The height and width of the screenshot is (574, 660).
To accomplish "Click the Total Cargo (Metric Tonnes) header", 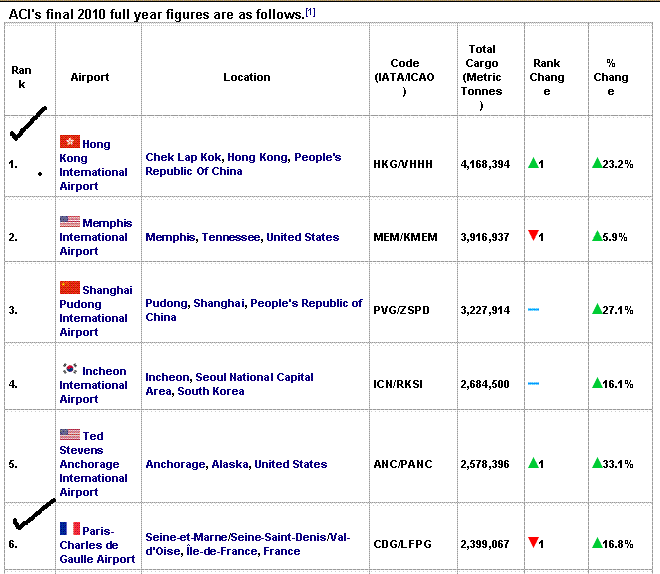I will tap(482, 77).
